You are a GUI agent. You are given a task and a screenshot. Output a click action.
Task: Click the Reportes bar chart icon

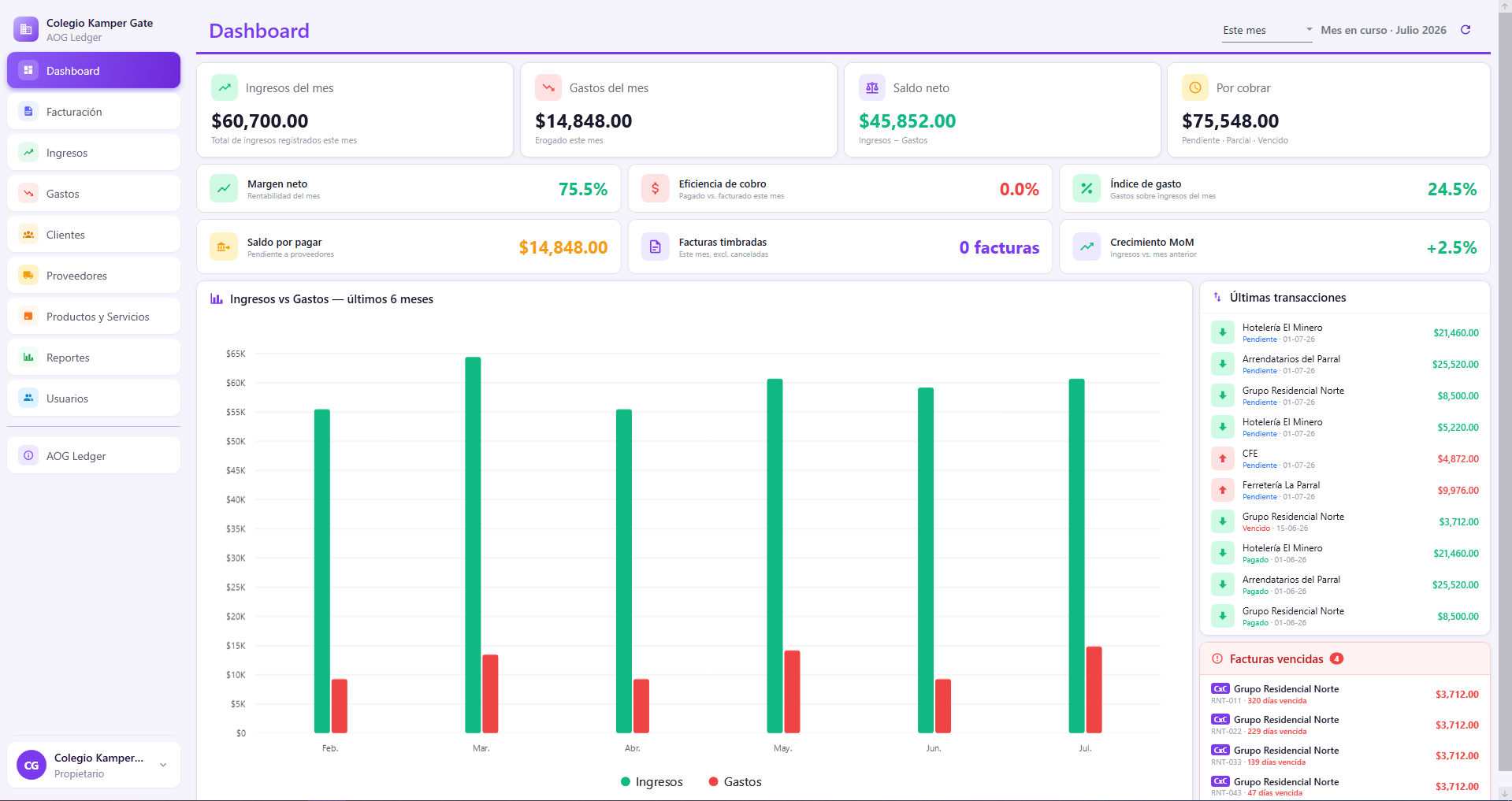tap(28, 357)
